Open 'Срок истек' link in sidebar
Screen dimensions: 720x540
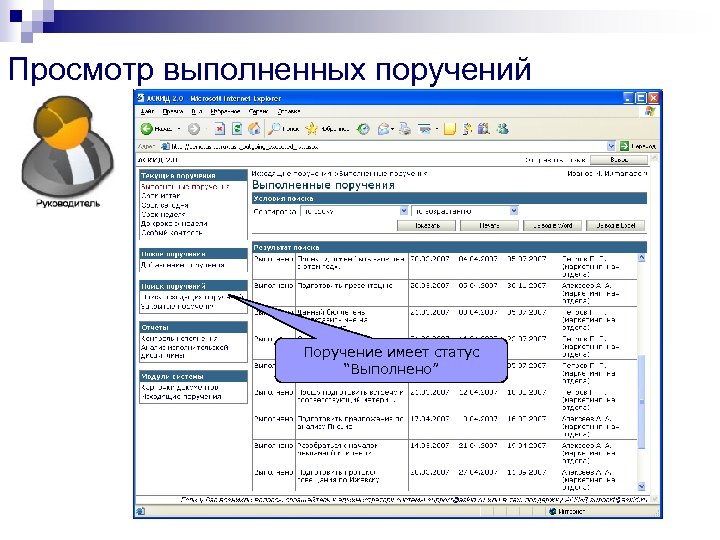161,196
